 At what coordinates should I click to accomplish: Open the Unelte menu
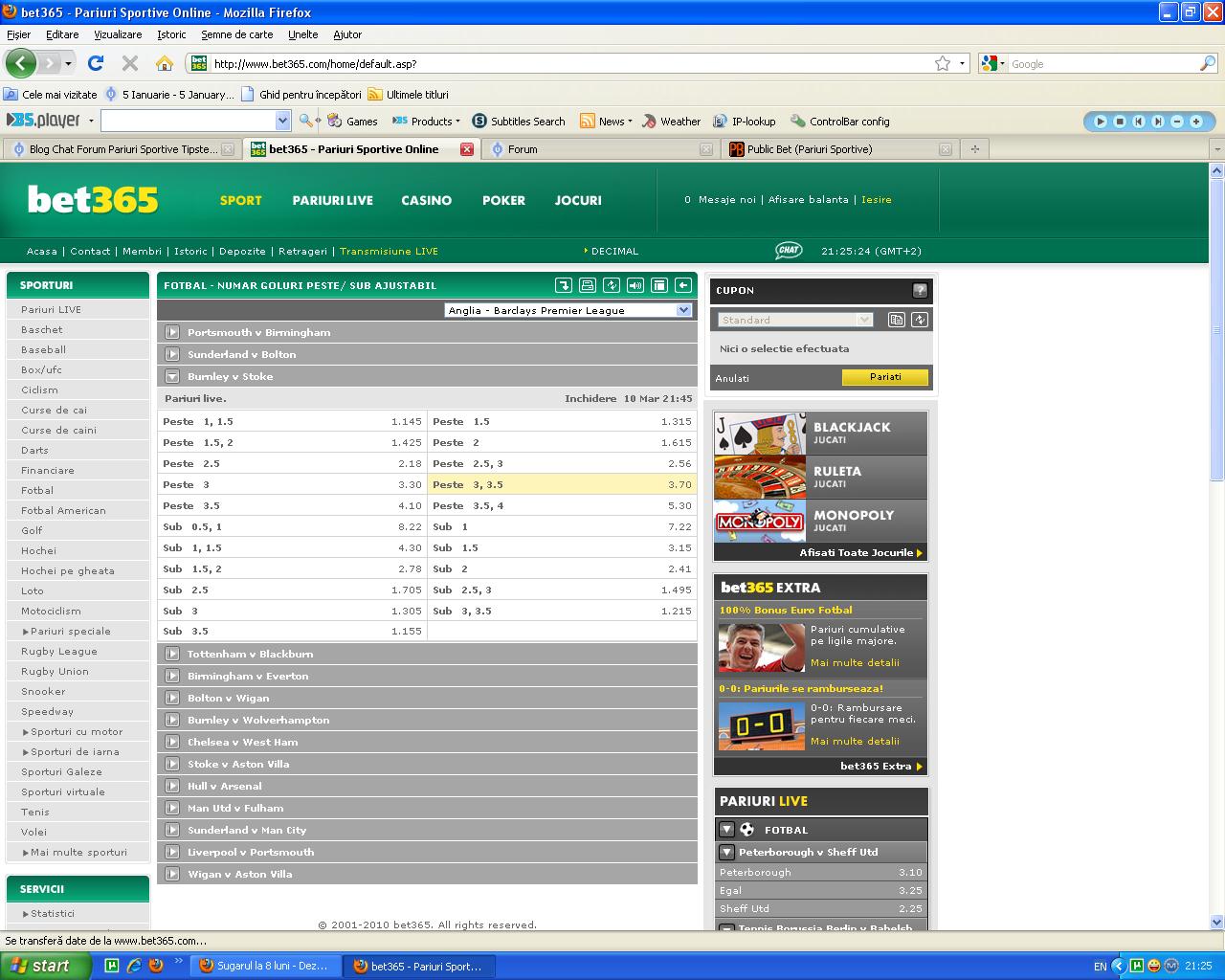302,34
